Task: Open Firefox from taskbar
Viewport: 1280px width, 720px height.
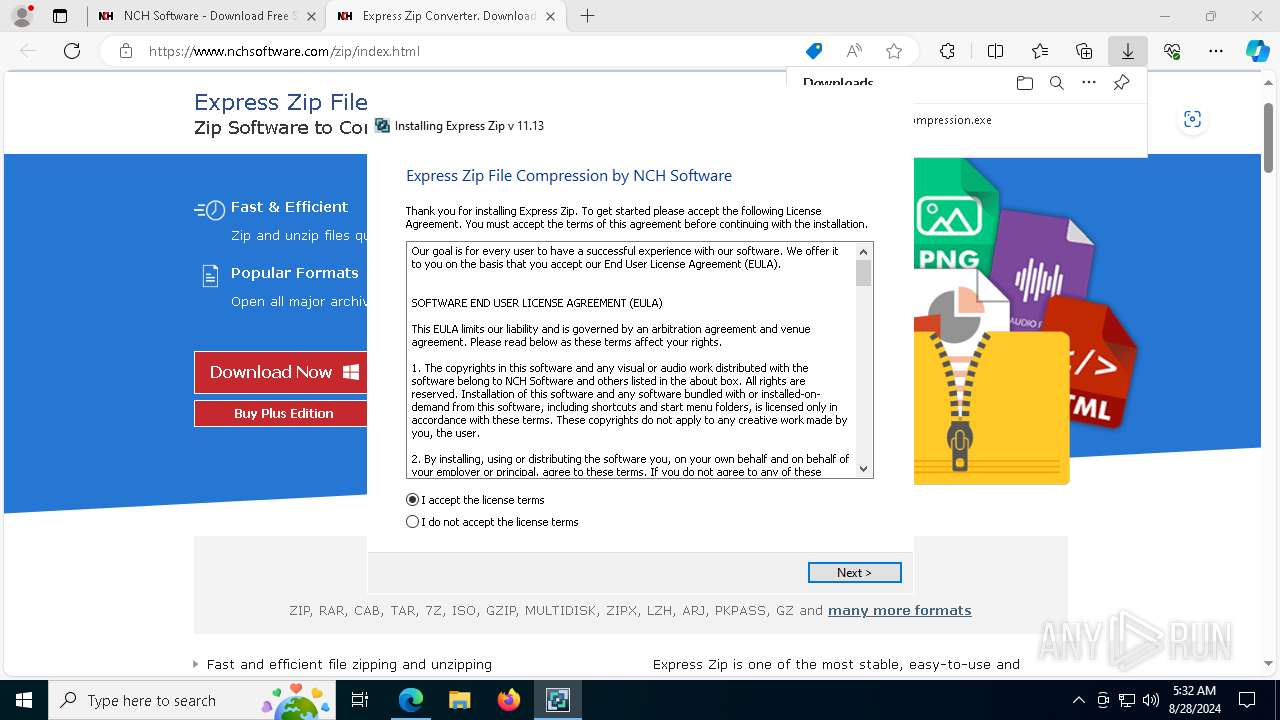Action: point(508,700)
